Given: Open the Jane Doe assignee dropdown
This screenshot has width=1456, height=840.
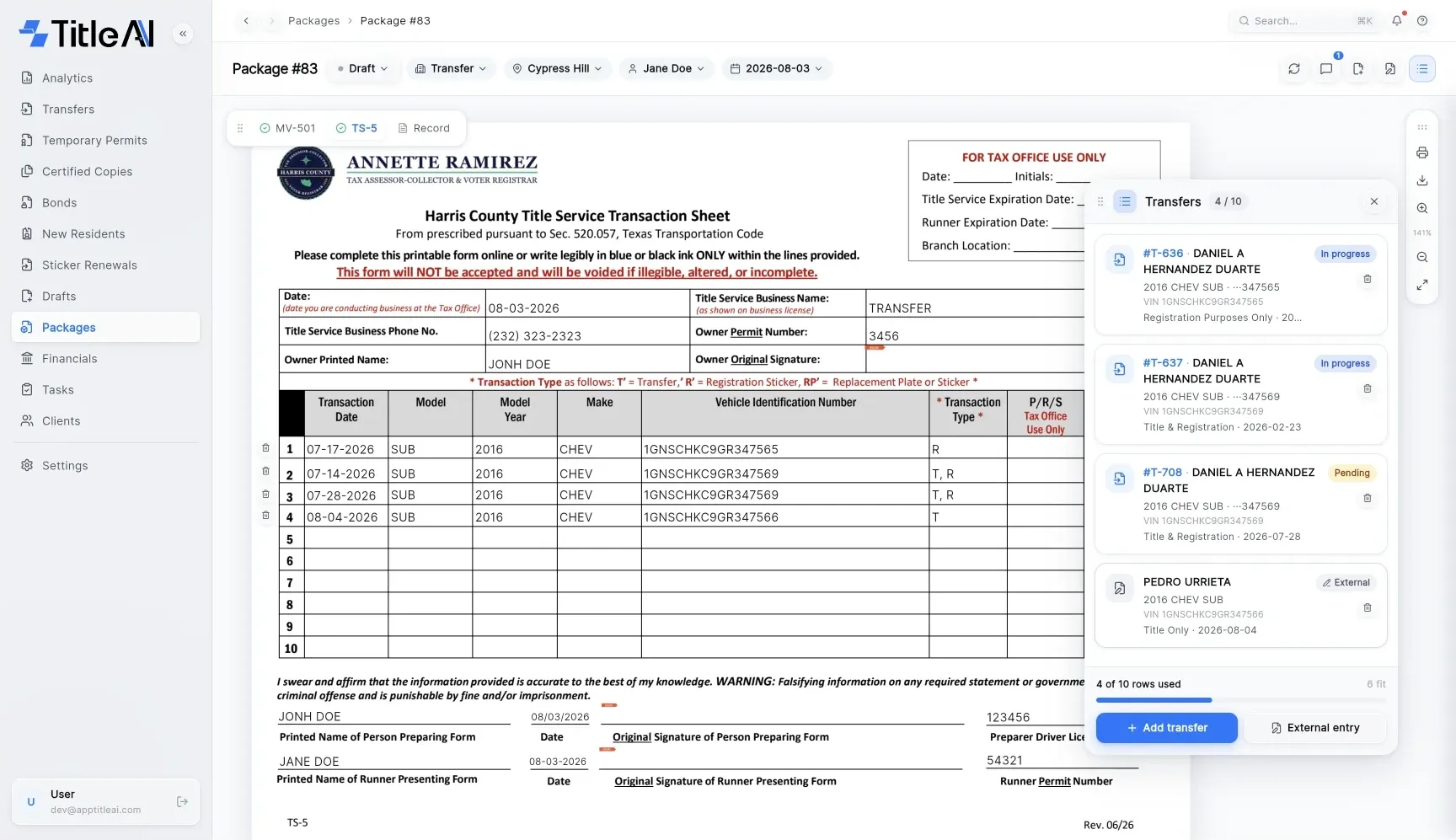Looking at the screenshot, I should [x=666, y=69].
